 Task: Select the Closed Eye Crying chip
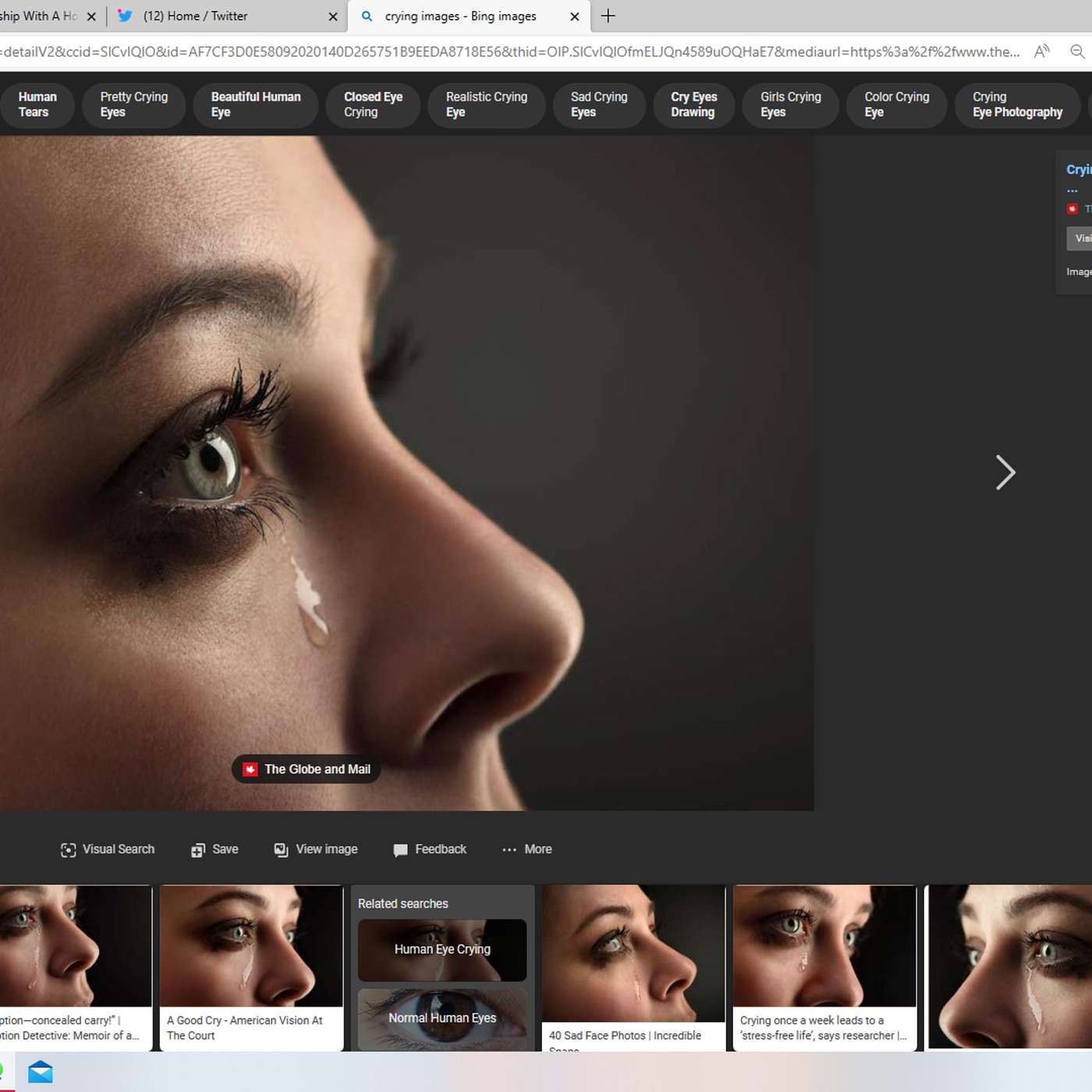[373, 105]
